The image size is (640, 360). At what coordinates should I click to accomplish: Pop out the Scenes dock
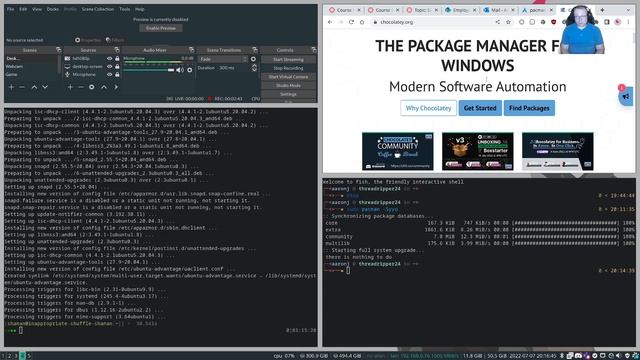click(x=58, y=50)
